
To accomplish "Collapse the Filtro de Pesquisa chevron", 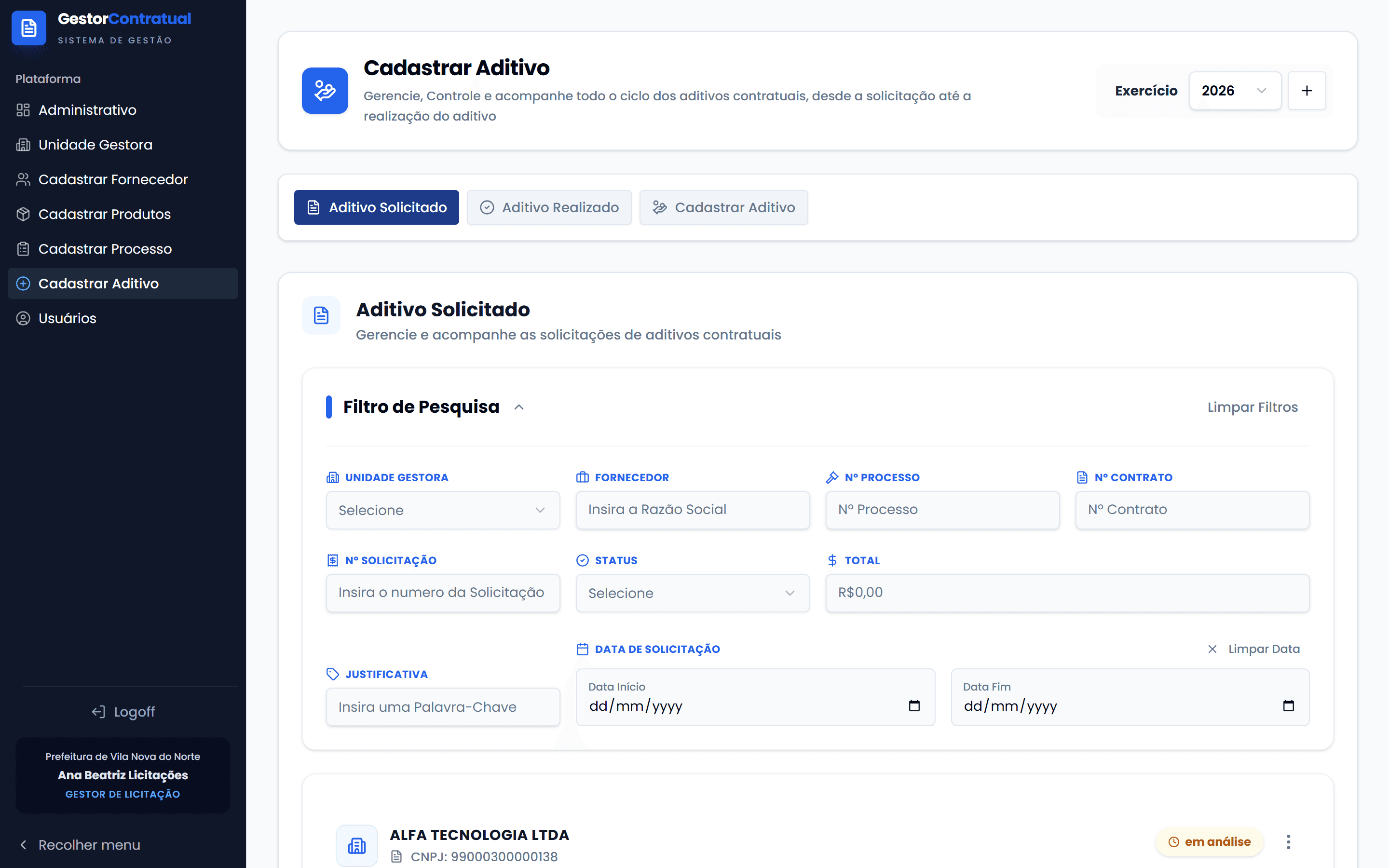I will coord(519,407).
